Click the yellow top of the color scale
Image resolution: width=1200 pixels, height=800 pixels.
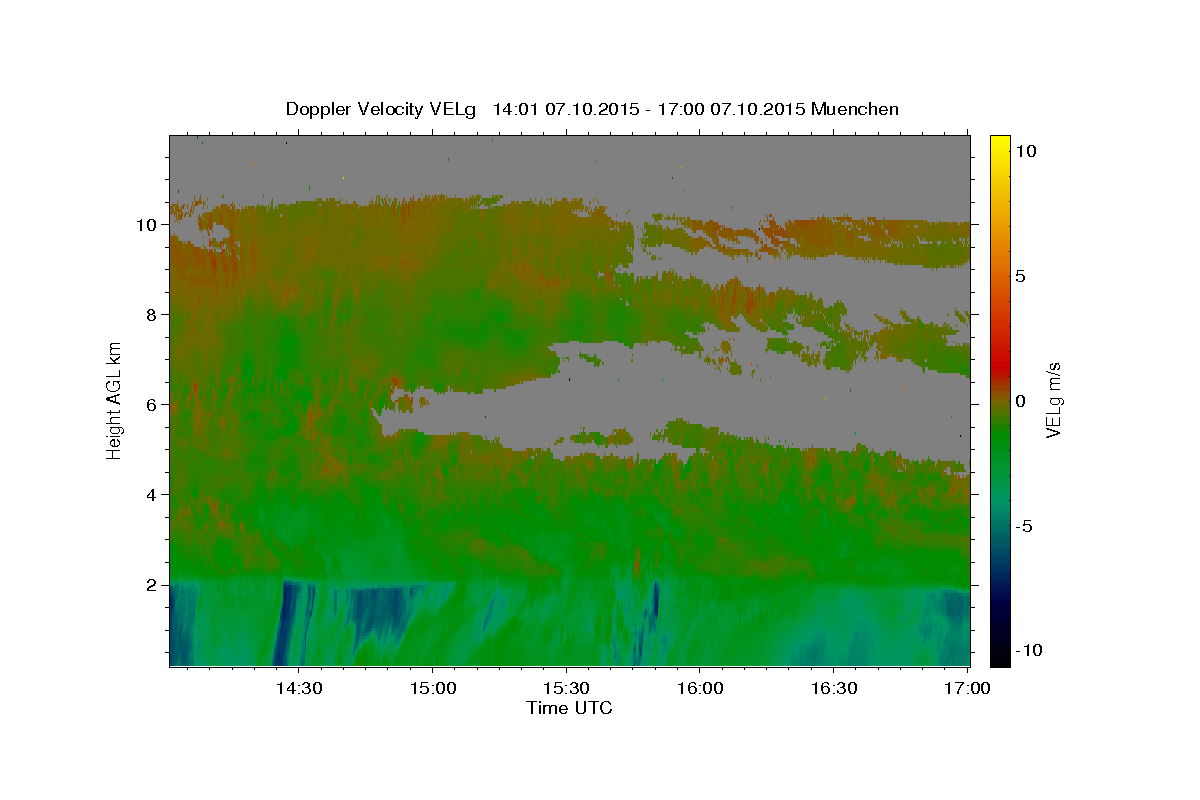(1000, 142)
